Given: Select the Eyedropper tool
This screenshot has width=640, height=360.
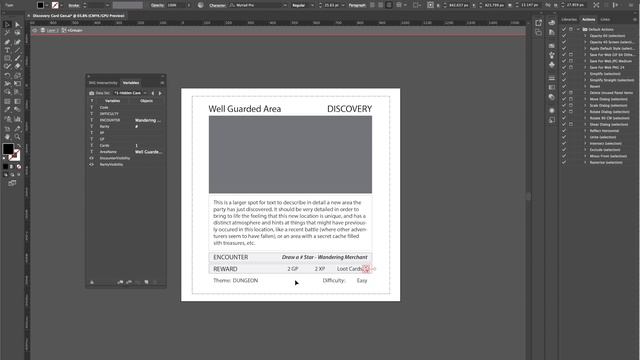Looking at the screenshot, I should pyautogui.click(x=7, y=109).
